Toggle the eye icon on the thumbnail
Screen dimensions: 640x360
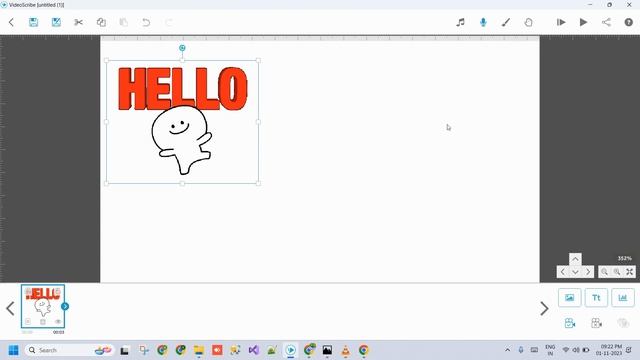58,322
